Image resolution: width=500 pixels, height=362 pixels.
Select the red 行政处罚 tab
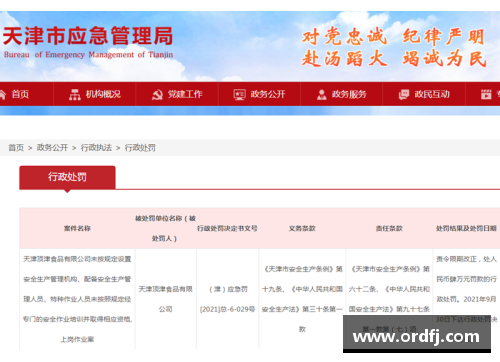[67, 177]
